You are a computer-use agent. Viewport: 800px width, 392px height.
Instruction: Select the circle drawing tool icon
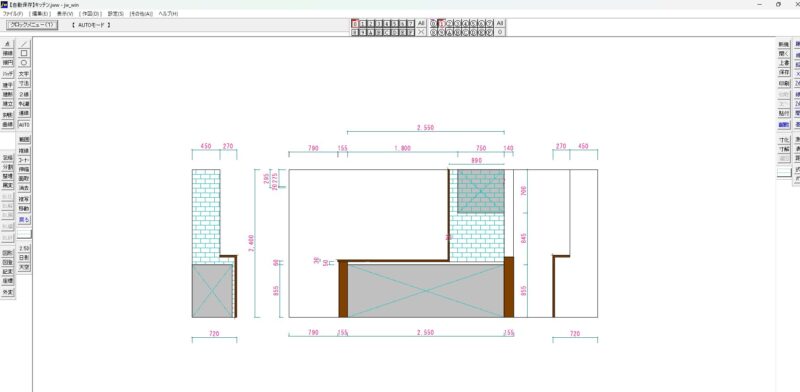tap(24, 62)
